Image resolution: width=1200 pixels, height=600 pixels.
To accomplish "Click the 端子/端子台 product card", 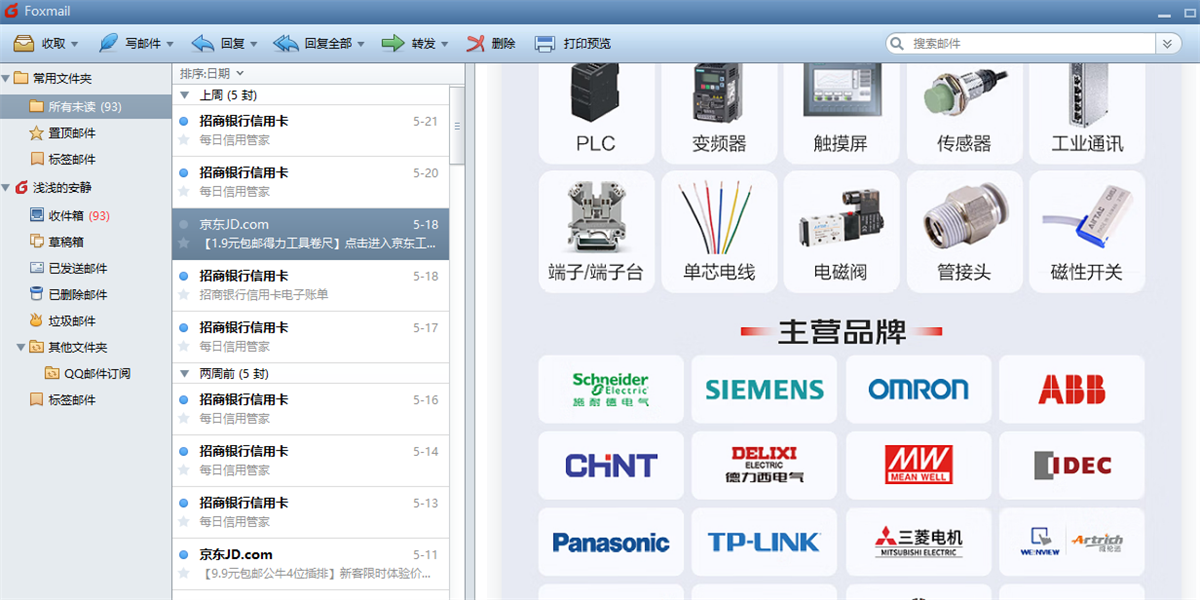I will (596, 232).
